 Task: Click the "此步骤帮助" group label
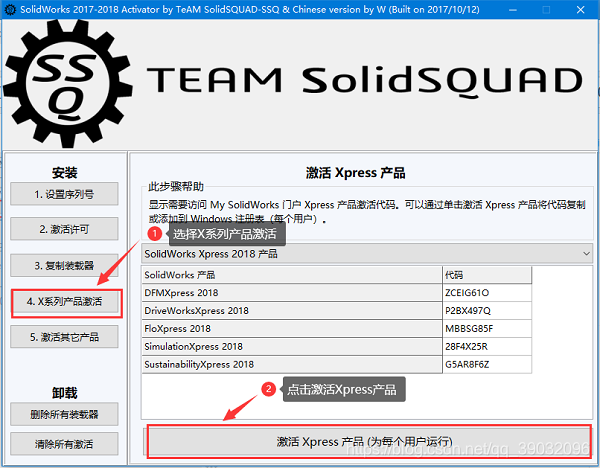[x=176, y=187]
